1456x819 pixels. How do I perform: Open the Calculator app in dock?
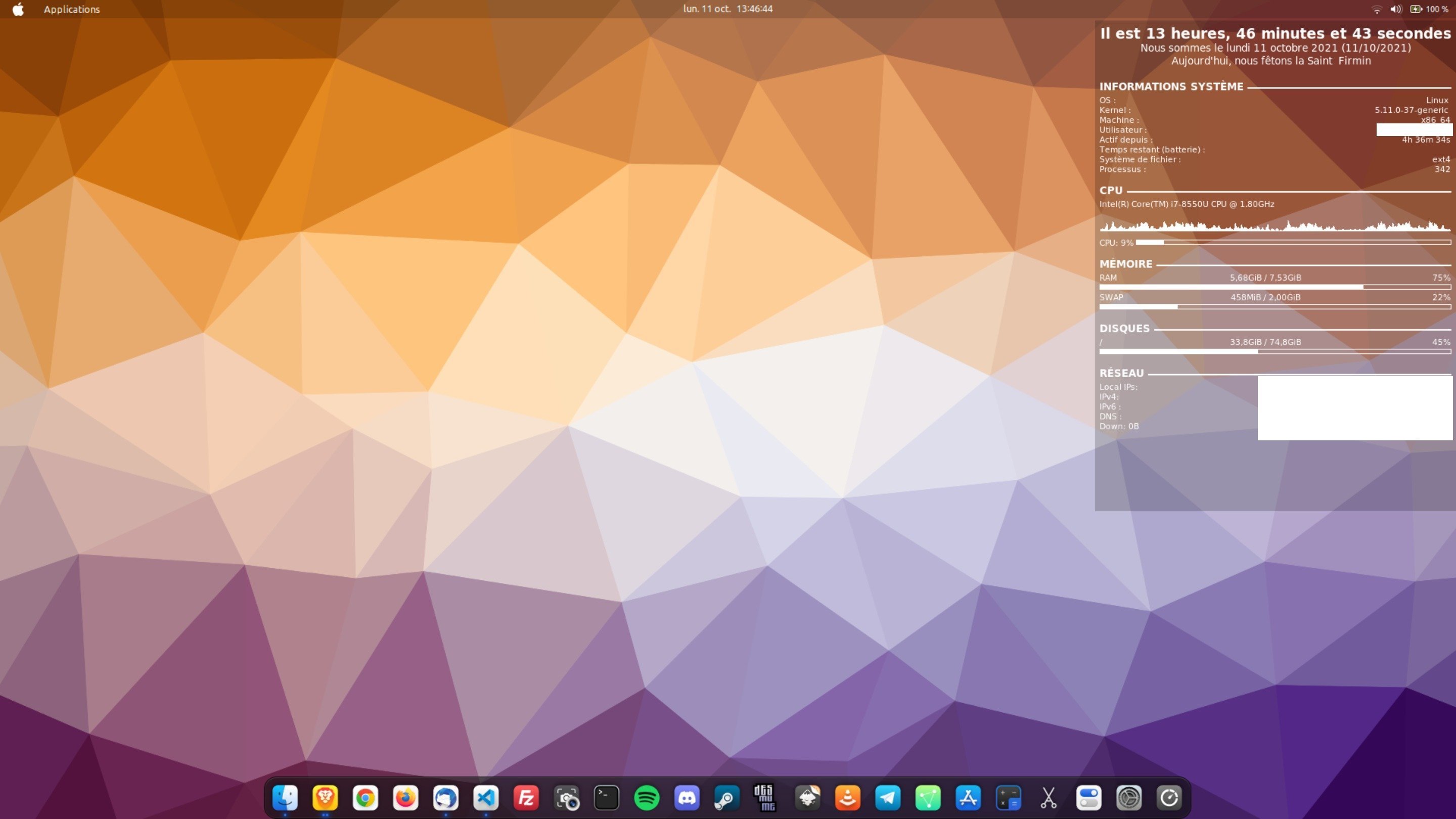tap(1009, 798)
